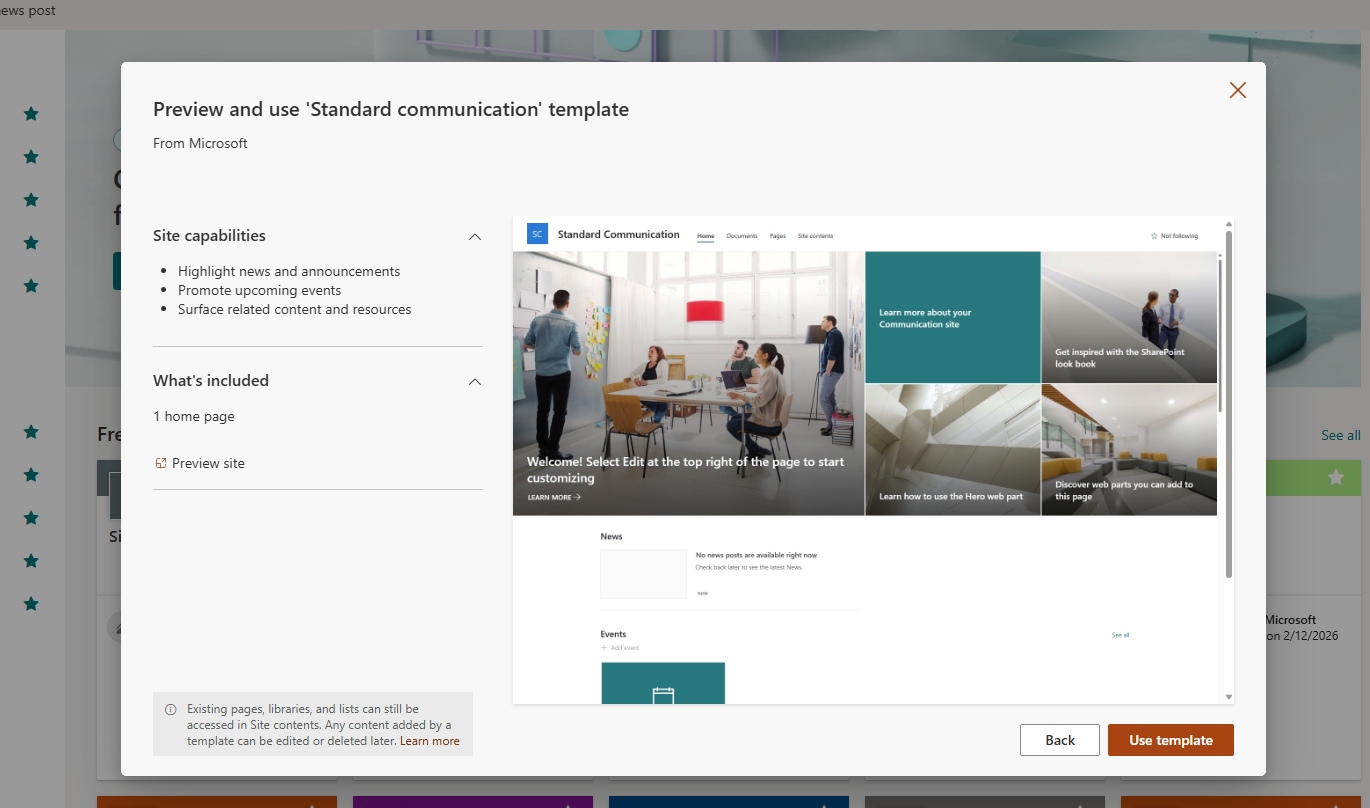Screen dimensions: 1370x808
Task: Click the Back button
Action: click(1059, 740)
